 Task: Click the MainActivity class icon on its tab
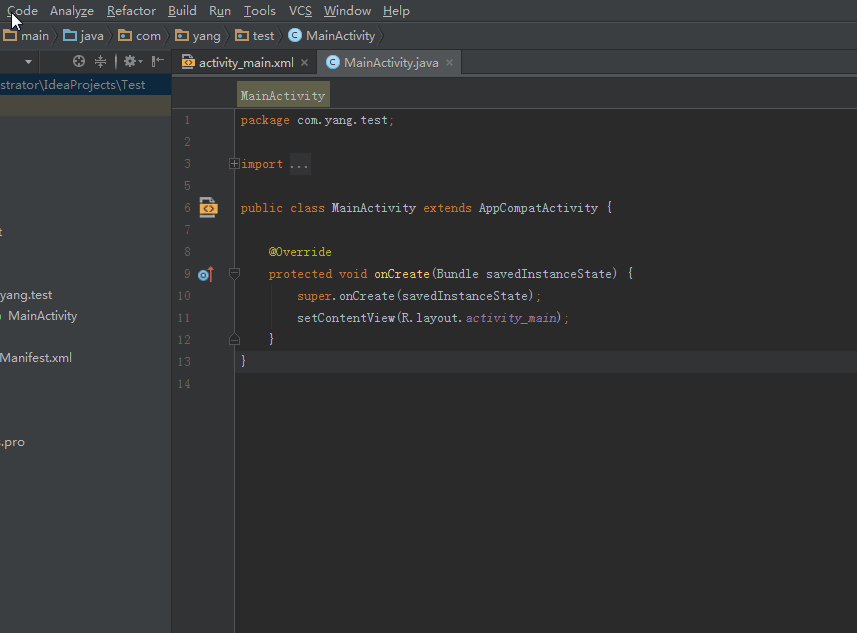(331, 61)
